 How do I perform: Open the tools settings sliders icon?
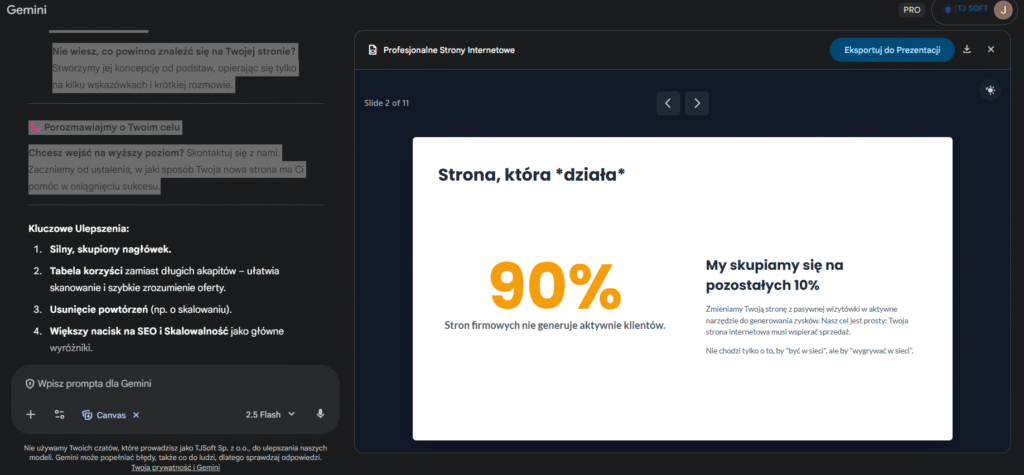coord(59,414)
